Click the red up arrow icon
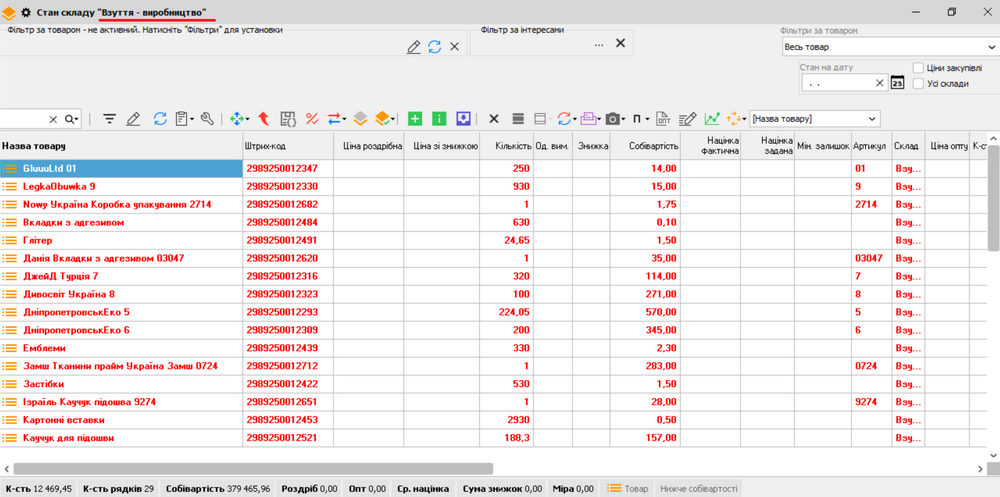Viewport: 1000px width, 497px height. pyautogui.click(x=264, y=119)
